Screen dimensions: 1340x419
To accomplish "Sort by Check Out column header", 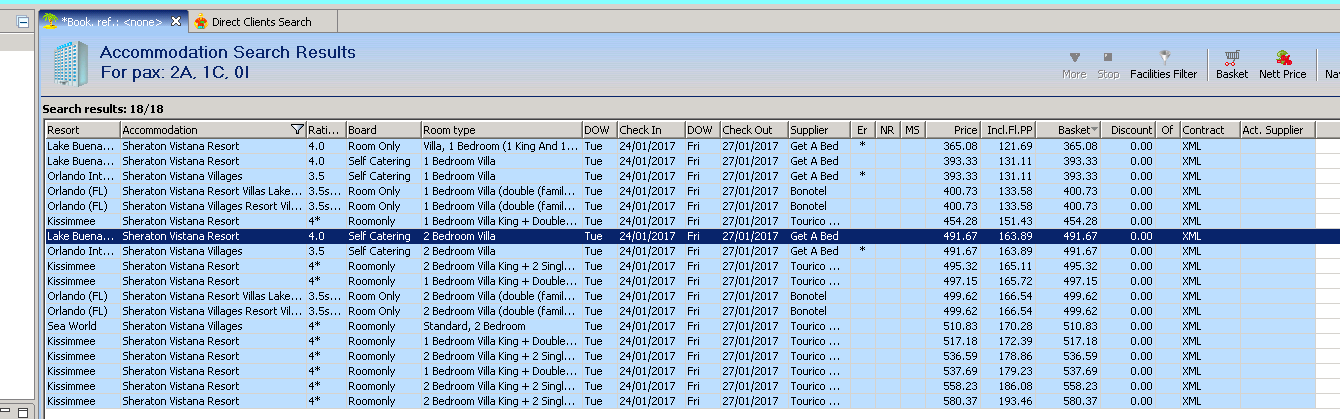I will [754, 130].
